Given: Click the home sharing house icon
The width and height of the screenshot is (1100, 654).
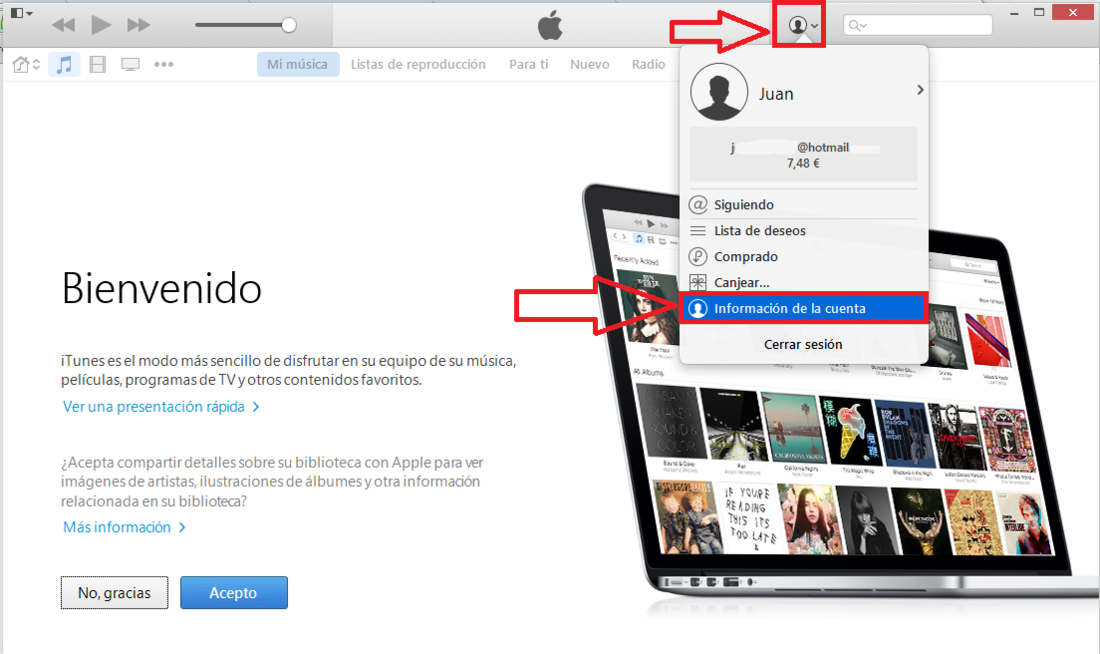Looking at the screenshot, I should [x=21, y=65].
